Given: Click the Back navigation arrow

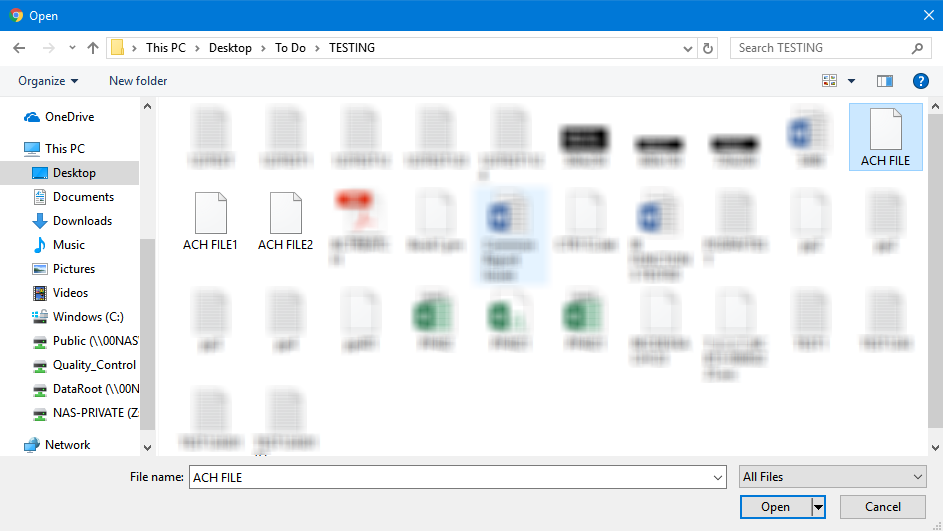Looking at the screenshot, I should click(19, 48).
